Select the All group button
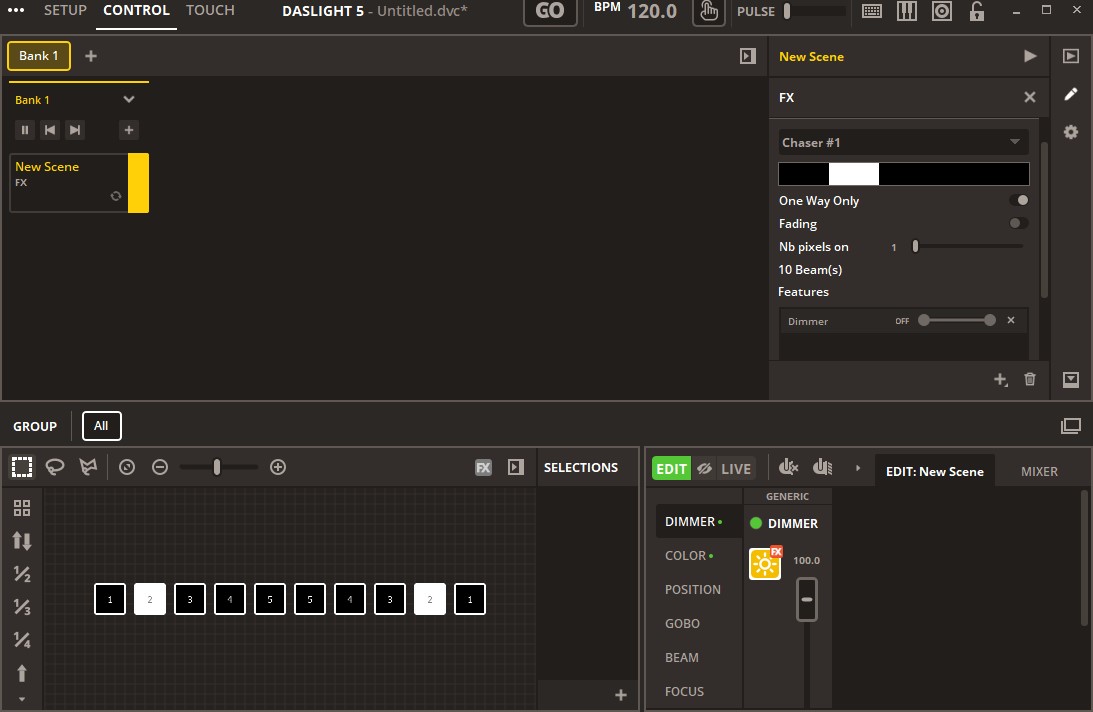The height and width of the screenshot is (712, 1093). [101, 426]
